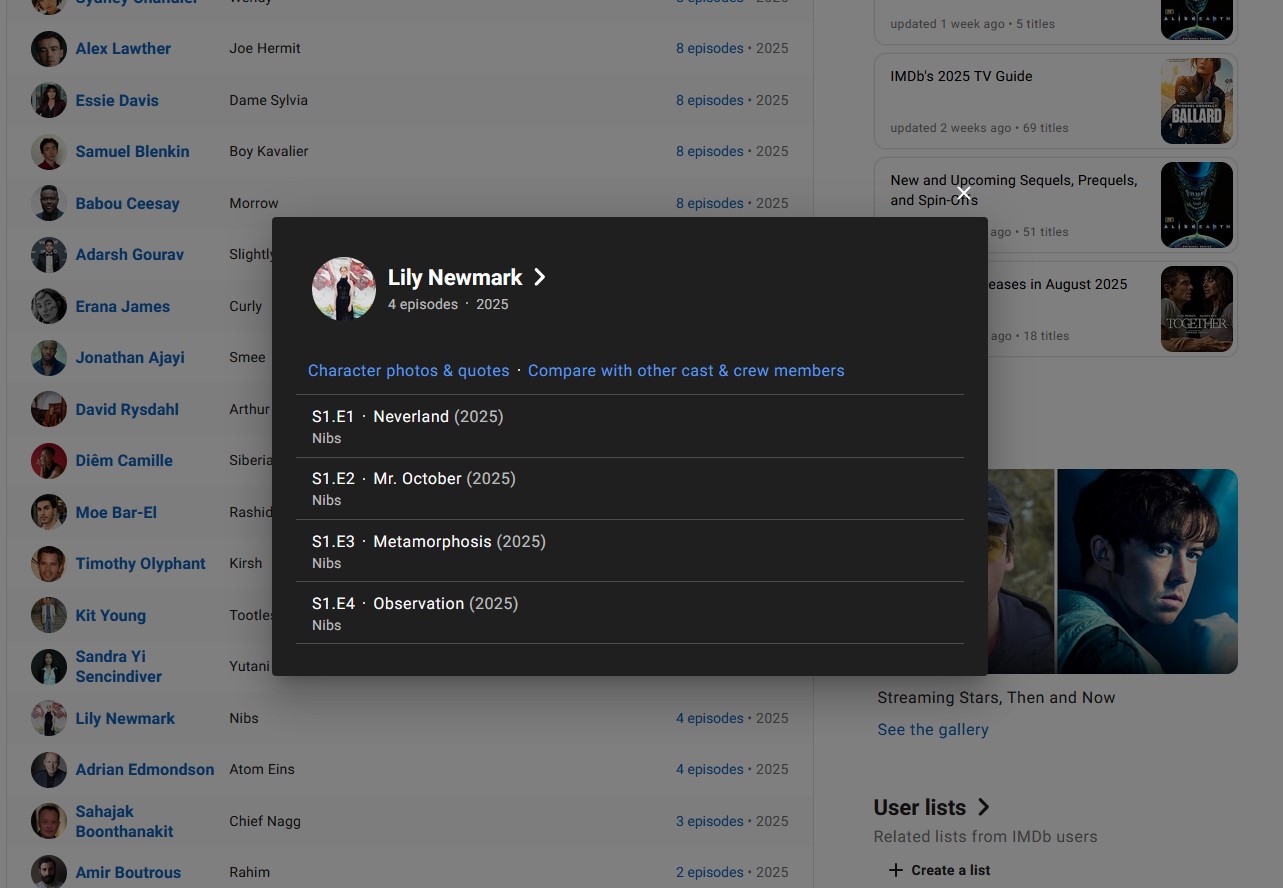Open Jonathan Ajayi cast page

(130, 357)
